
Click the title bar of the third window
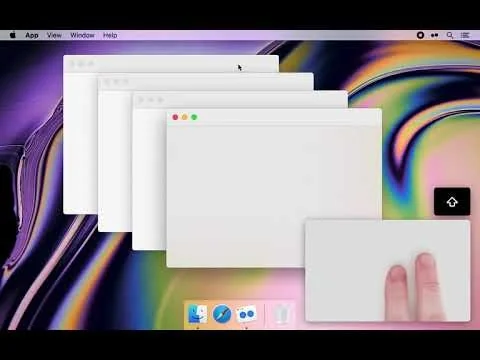240,100
